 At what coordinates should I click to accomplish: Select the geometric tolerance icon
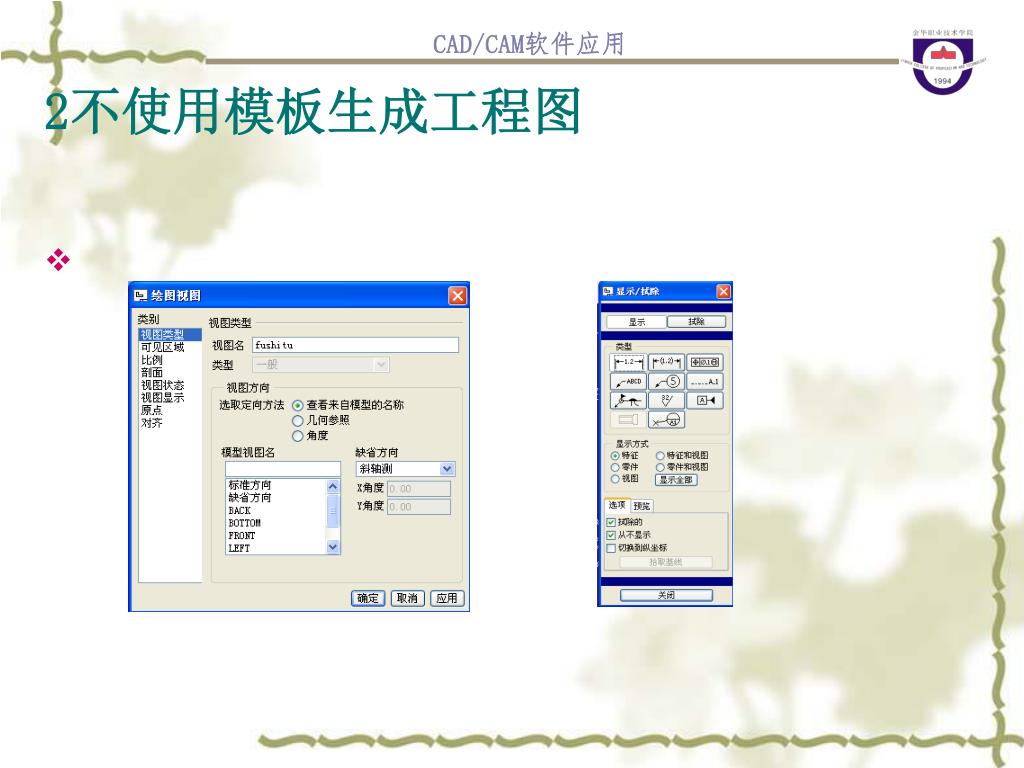click(705, 362)
